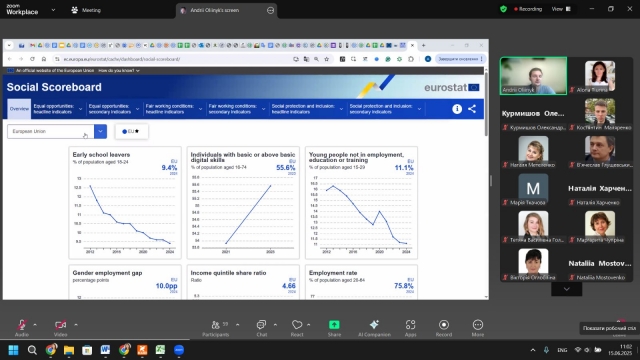This screenshot has height=360, width=640.
Task: Open the More options menu
Action: coord(478,328)
